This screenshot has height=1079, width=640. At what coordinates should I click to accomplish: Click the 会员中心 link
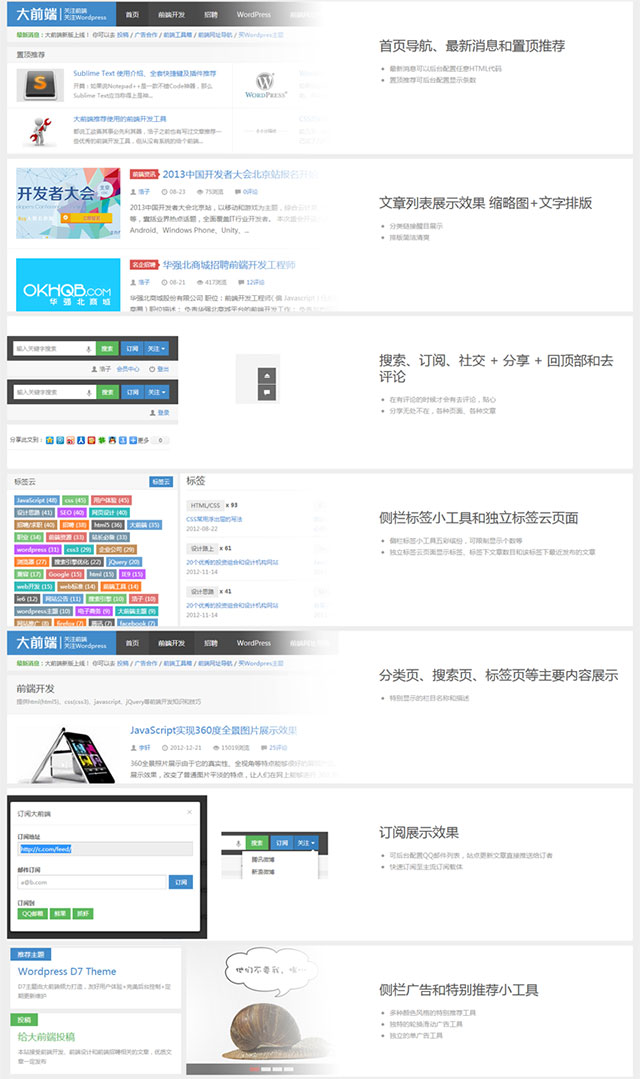pyautogui.click(x=128, y=369)
